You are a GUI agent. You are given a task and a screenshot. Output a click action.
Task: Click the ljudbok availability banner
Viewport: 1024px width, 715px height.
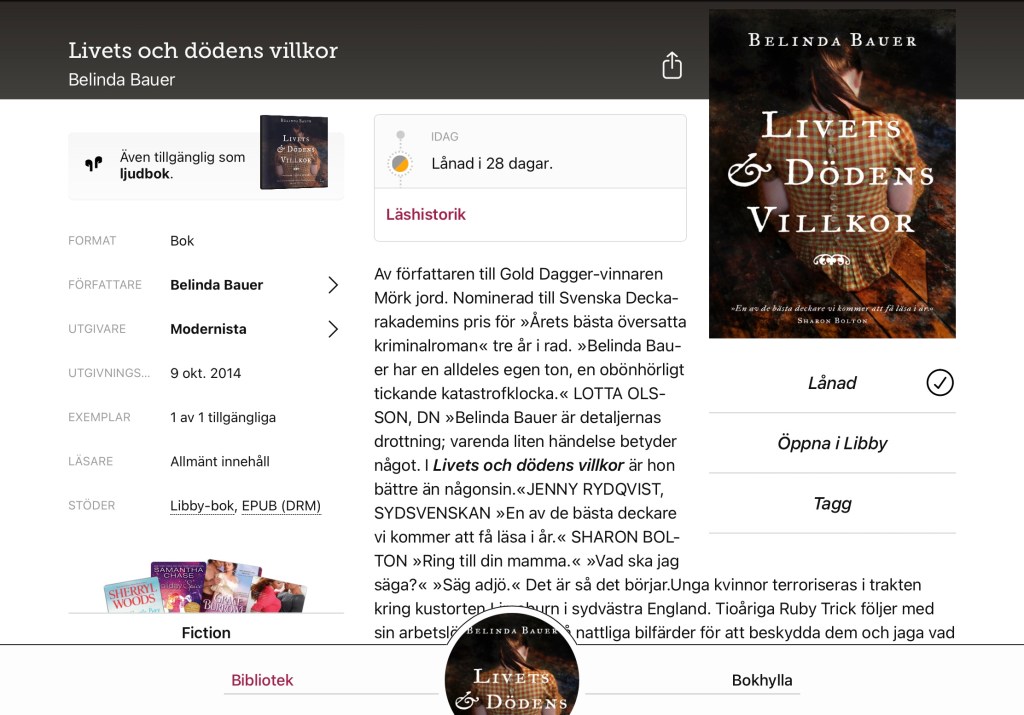click(x=206, y=166)
